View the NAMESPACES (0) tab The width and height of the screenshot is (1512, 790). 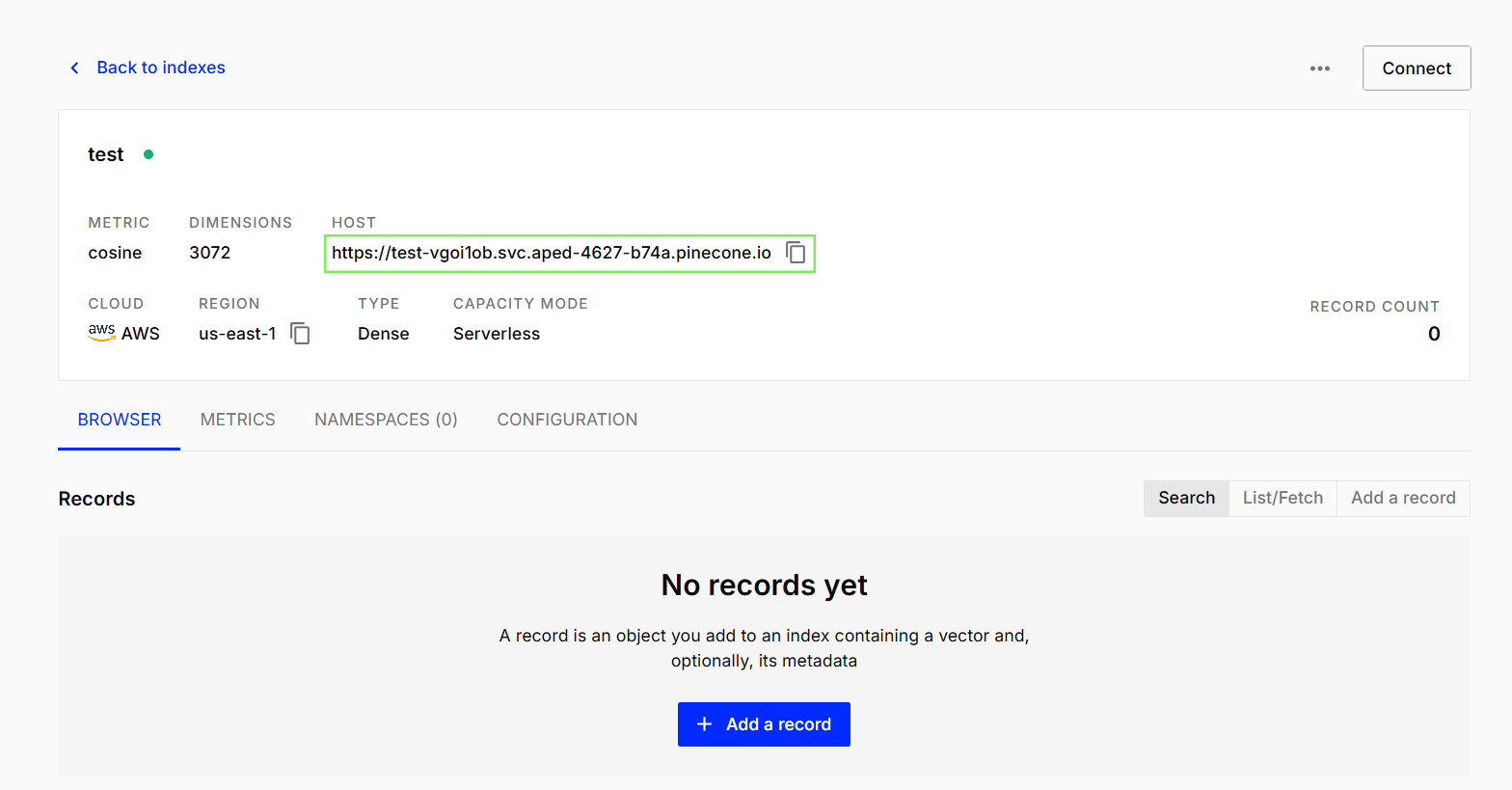(x=386, y=420)
